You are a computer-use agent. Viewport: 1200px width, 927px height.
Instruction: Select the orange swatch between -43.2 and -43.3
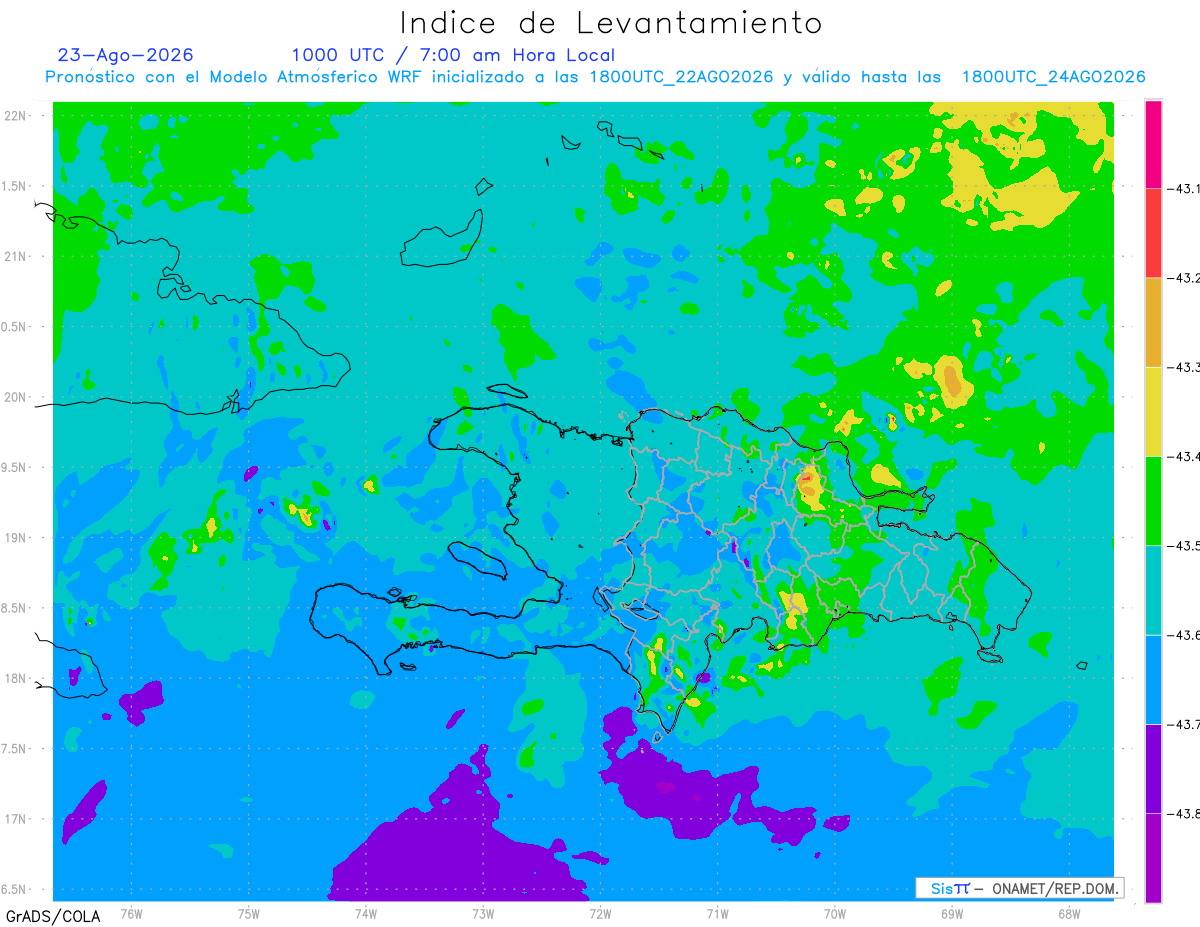pos(1153,322)
